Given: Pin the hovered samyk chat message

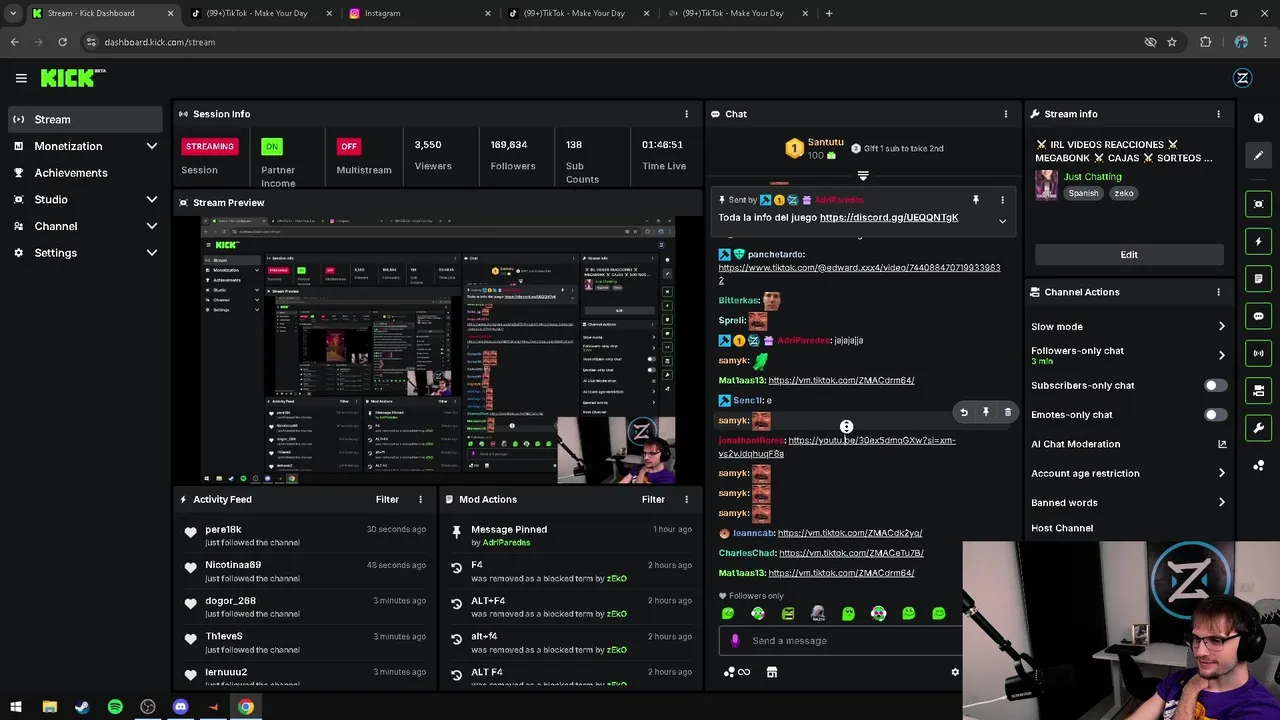Looking at the screenshot, I should pyautogui.click(x=986, y=412).
